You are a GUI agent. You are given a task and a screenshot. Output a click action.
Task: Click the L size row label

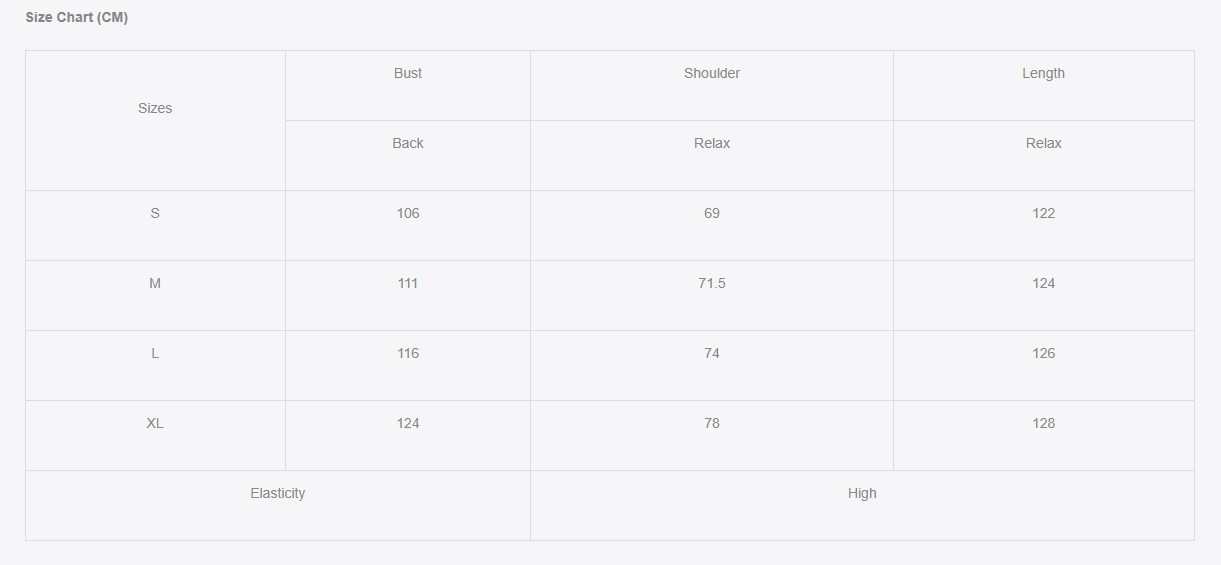(155, 353)
